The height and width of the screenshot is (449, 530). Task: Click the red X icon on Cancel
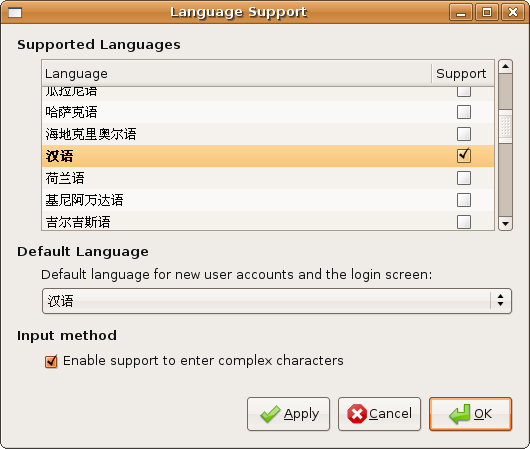pos(357,414)
